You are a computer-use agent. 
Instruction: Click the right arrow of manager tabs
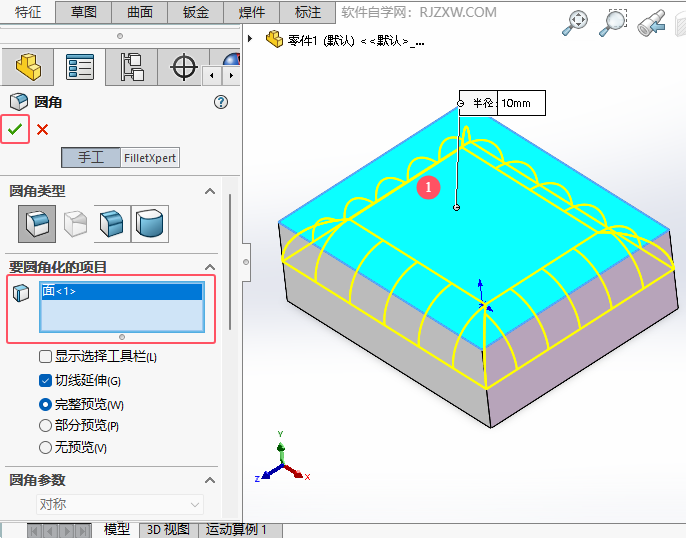coord(231,76)
